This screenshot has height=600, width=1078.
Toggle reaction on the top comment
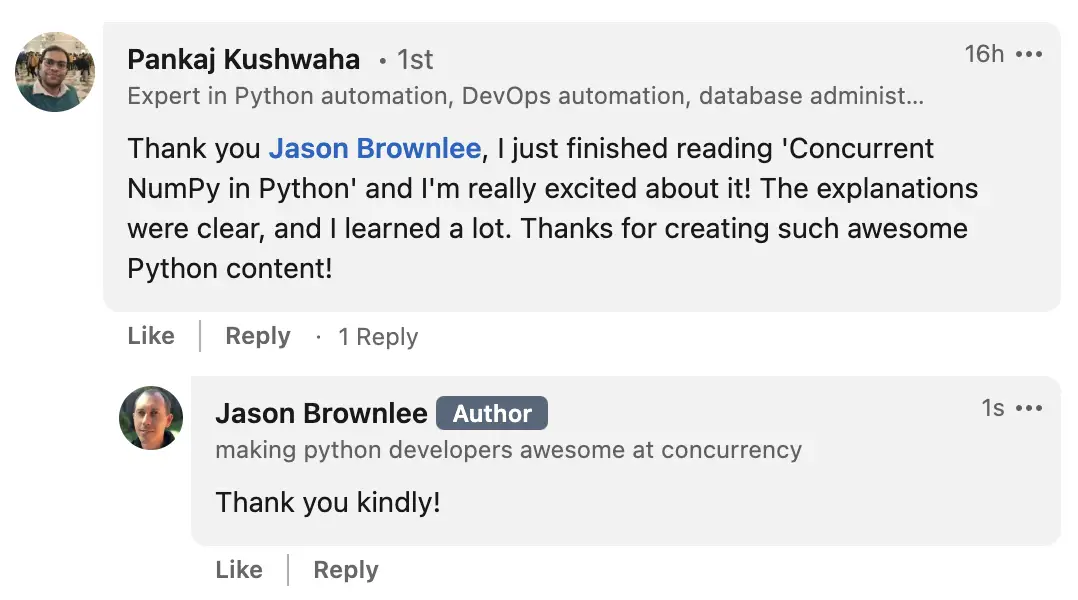(150, 336)
